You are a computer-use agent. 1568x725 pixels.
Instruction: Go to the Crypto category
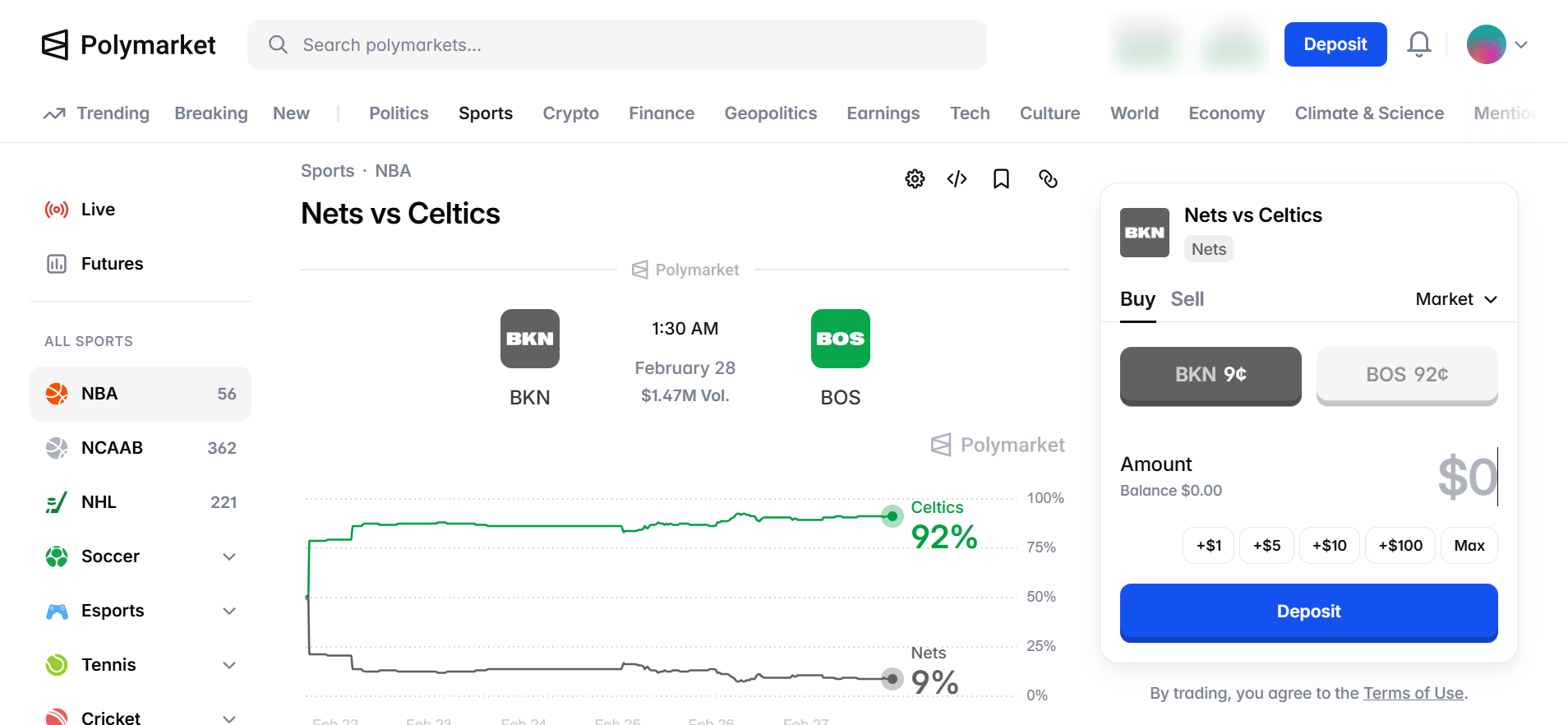(x=570, y=113)
